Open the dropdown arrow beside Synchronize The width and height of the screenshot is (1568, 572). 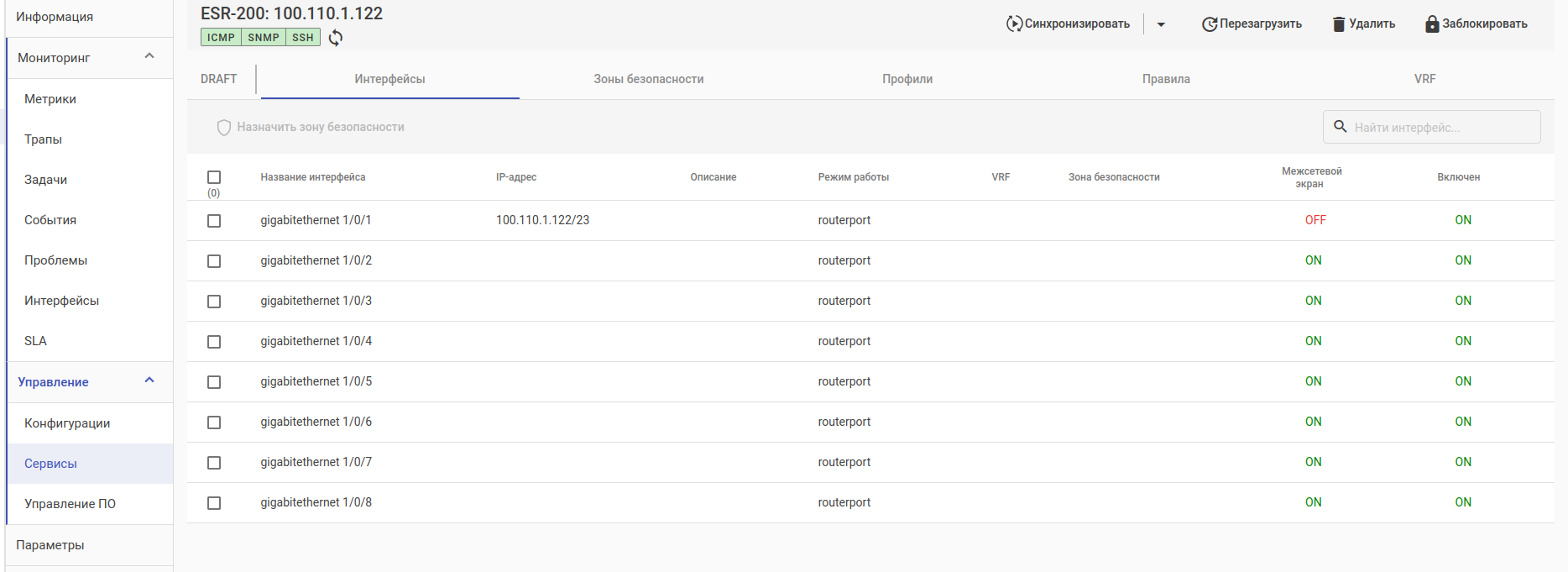[1161, 24]
